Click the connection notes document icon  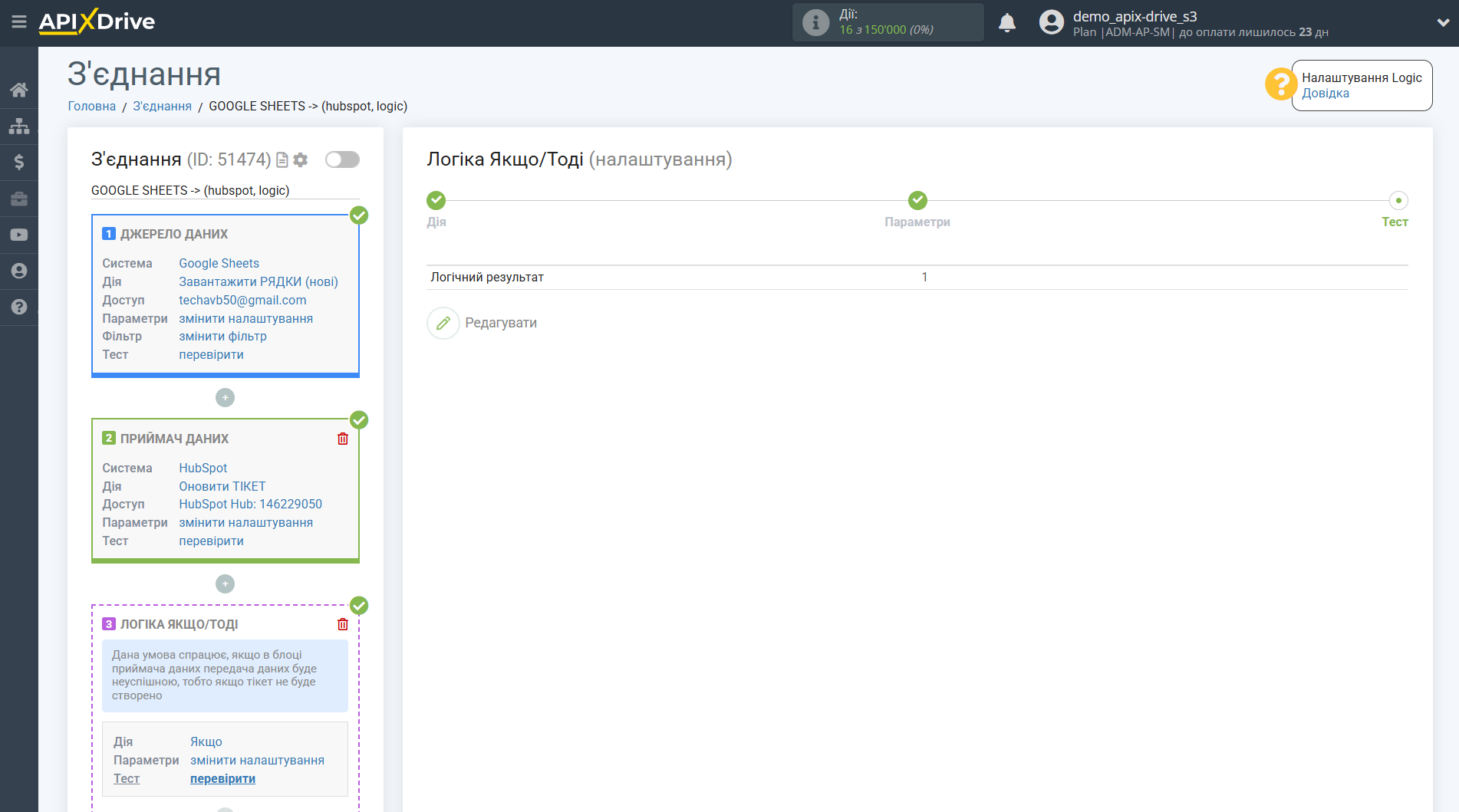pyautogui.click(x=282, y=159)
